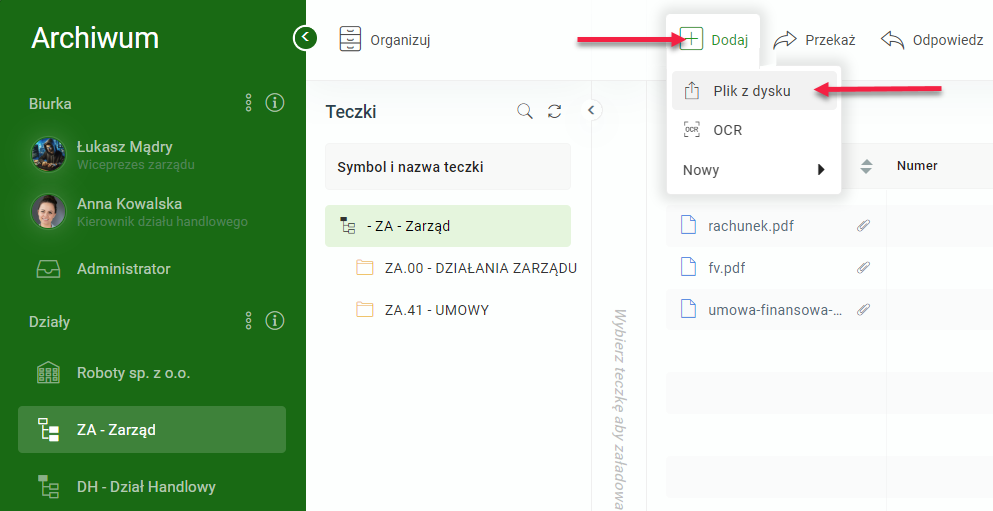
Task: Click the DH - Dział Handlowy structure icon
Action: point(49,486)
